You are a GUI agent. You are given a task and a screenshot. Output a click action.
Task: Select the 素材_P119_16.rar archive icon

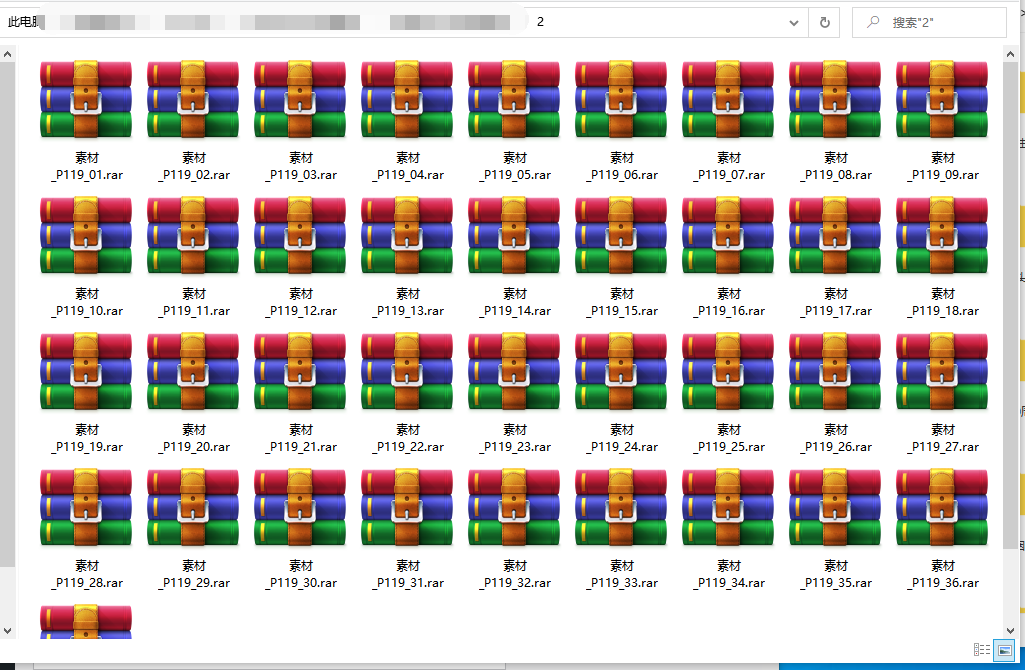pos(728,235)
